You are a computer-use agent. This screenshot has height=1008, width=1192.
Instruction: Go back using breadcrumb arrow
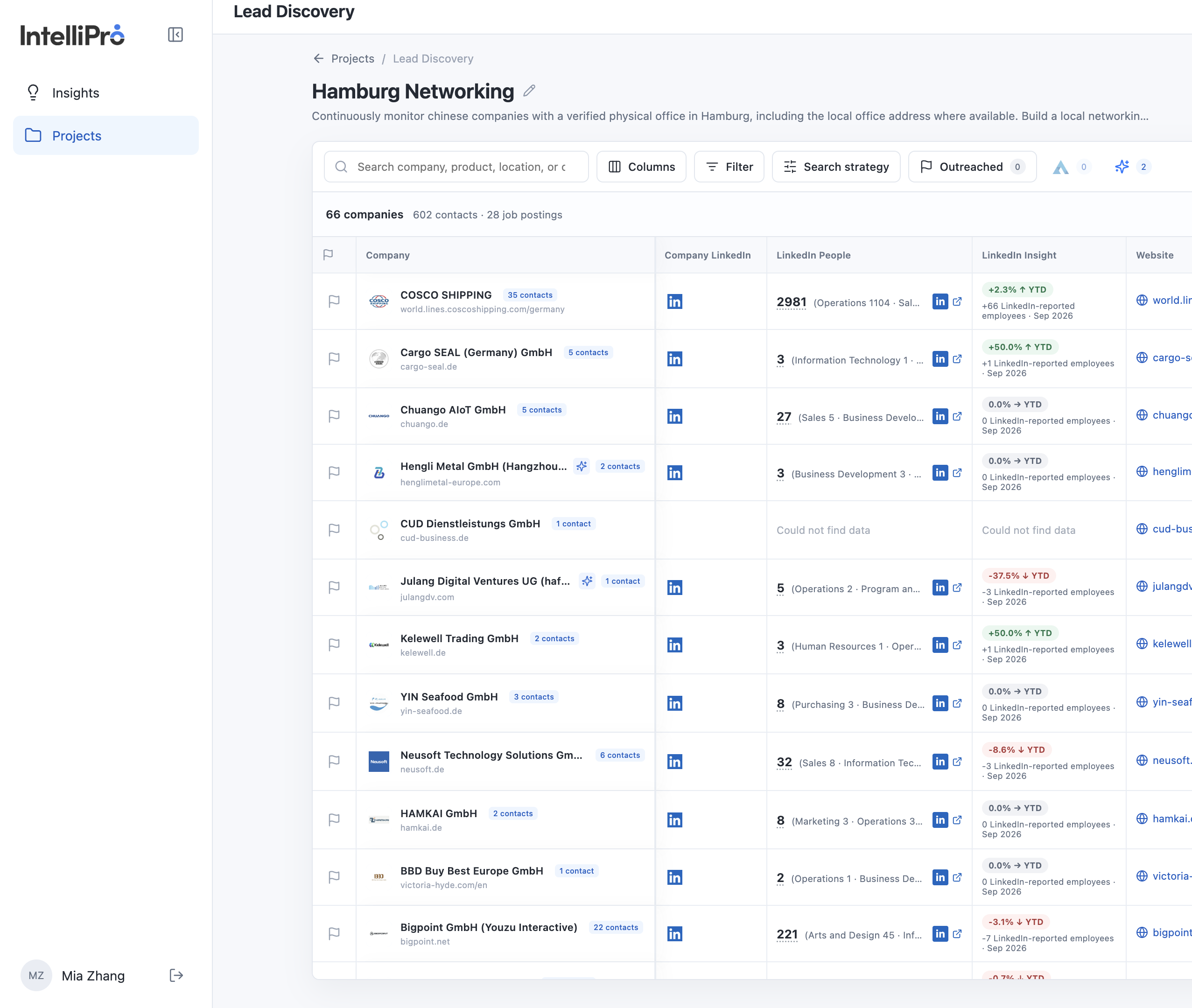[x=318, y=58]
